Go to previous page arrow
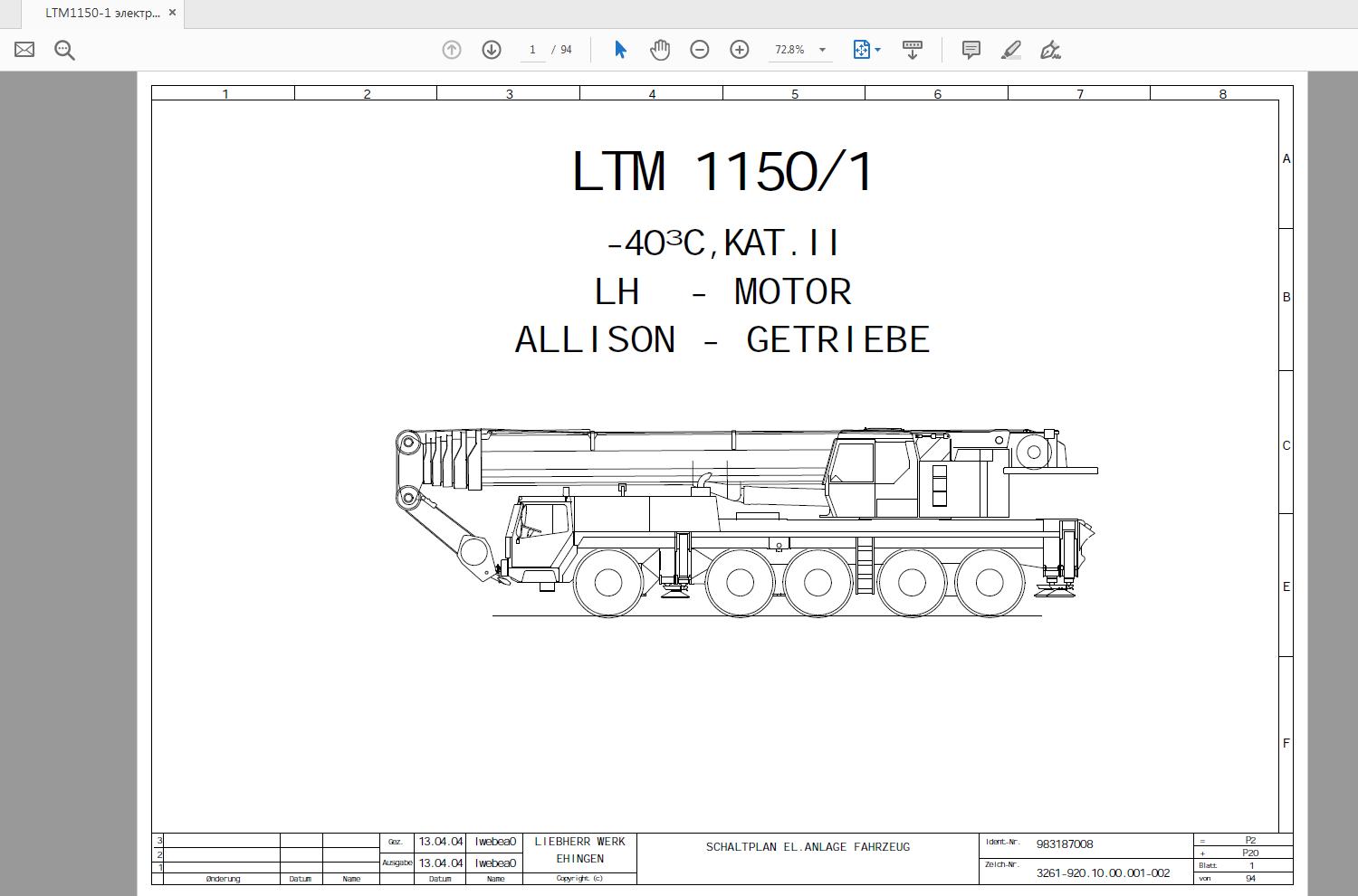 (x=452, y=50)
